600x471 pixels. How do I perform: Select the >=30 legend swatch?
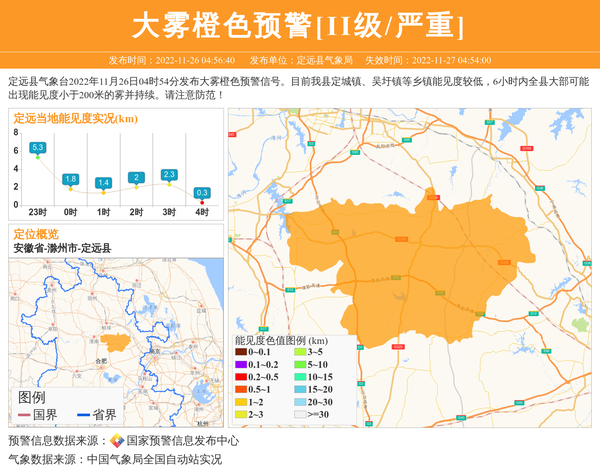pyautogui.click(x=300, y=413)
